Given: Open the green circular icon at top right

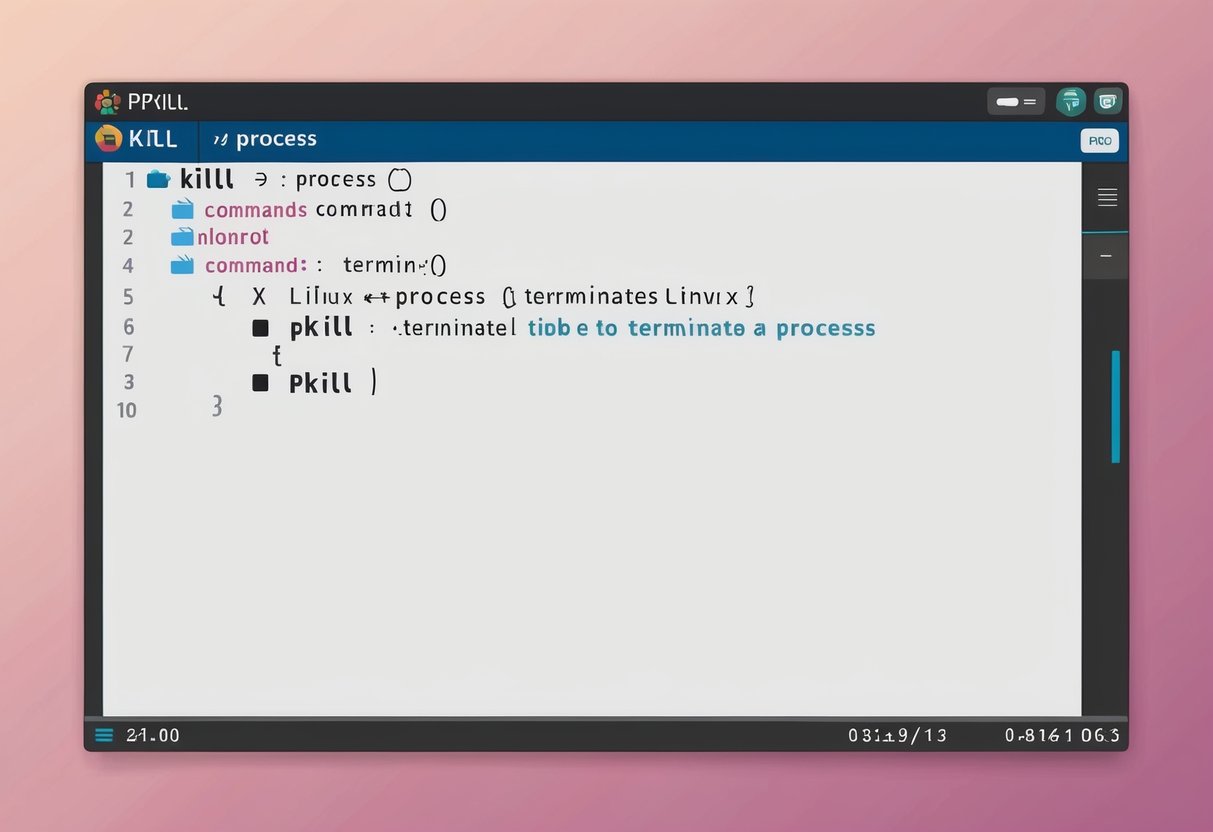Looking at the screenshot, I should [x=1070, y=101].
